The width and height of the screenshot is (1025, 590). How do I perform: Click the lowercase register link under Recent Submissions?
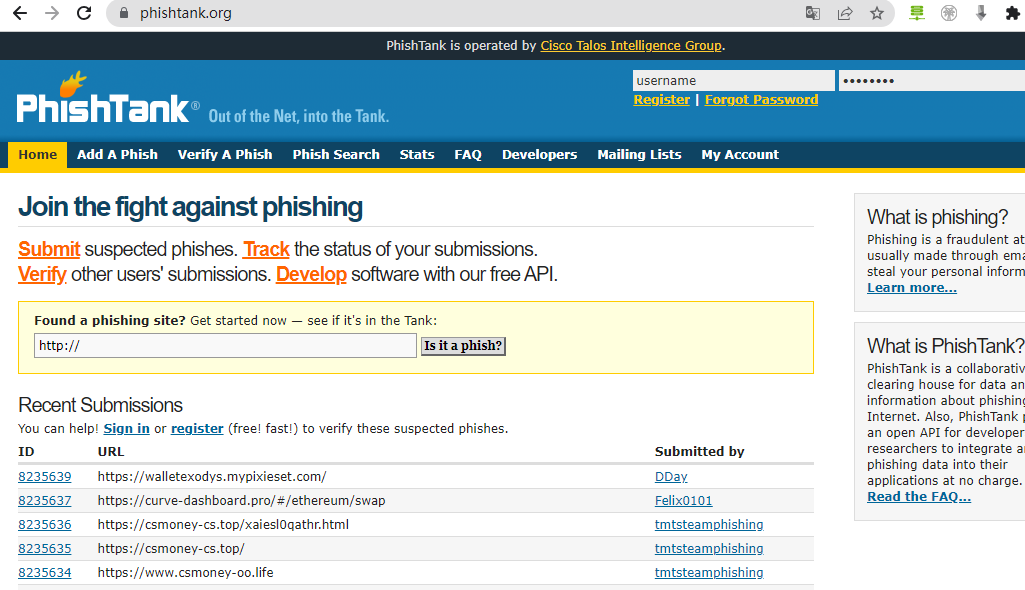(197, 429)
